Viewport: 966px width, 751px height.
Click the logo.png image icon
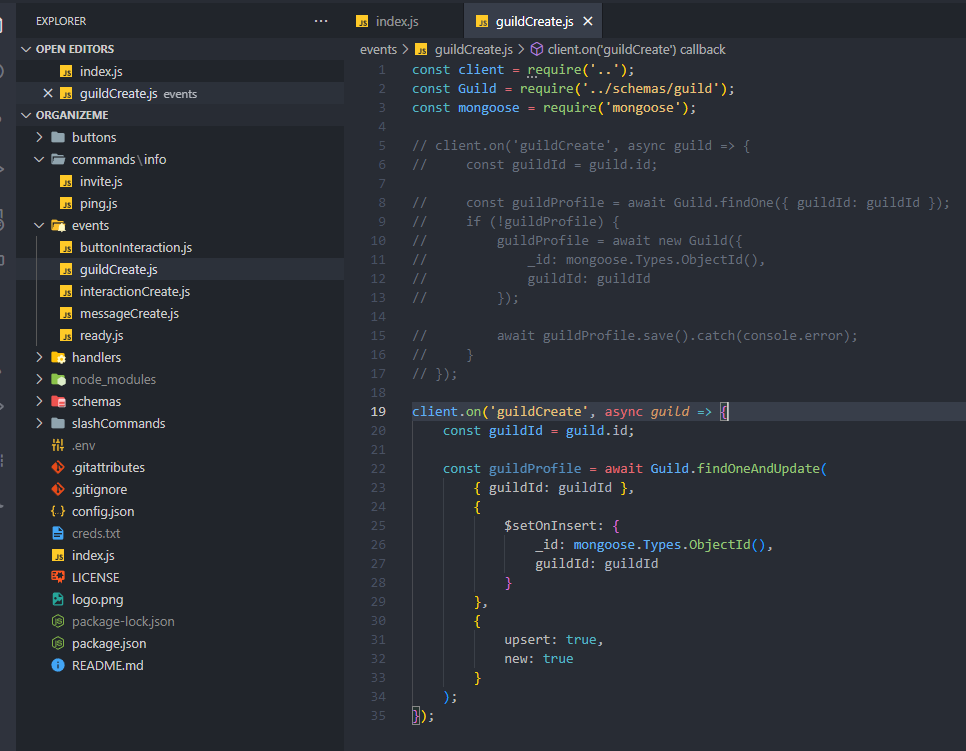tap(58, 600)
